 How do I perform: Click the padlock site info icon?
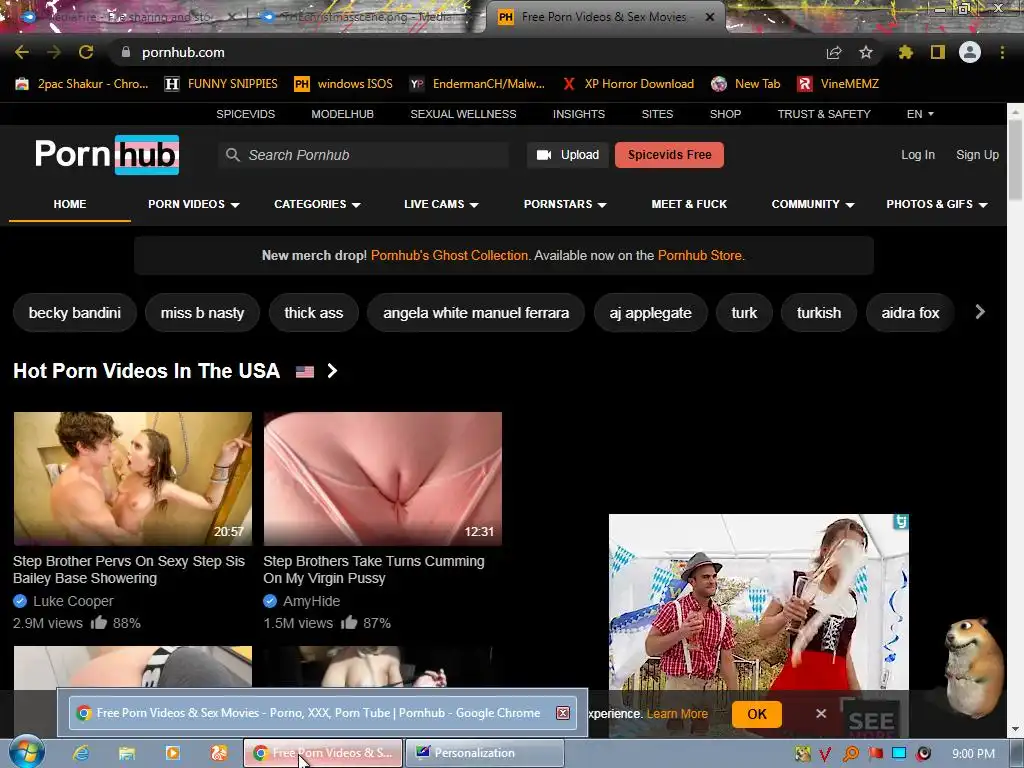tap(126, 52)
